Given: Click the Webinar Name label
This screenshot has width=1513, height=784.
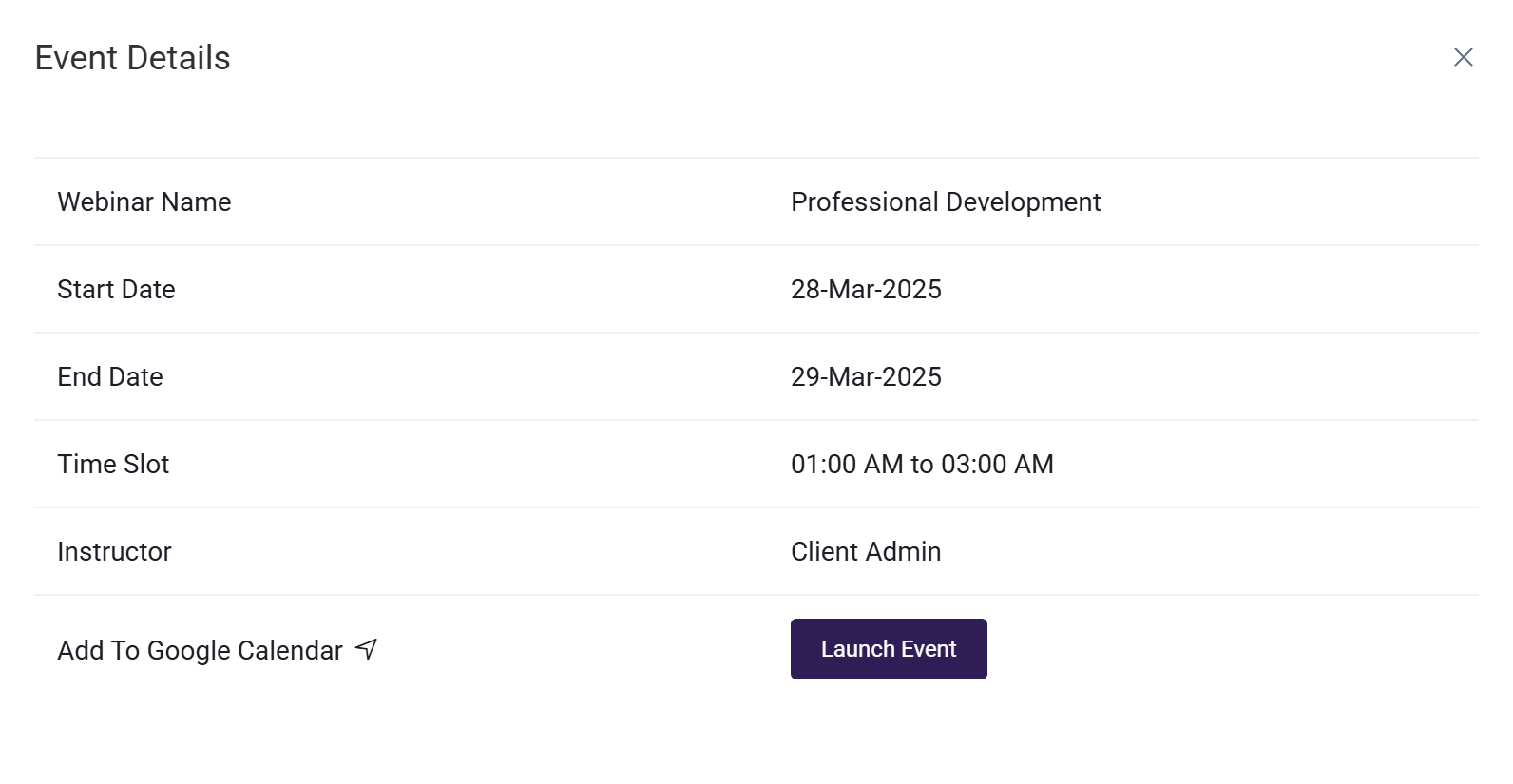Looking at the screenshot, I should (x=144, y=201).
